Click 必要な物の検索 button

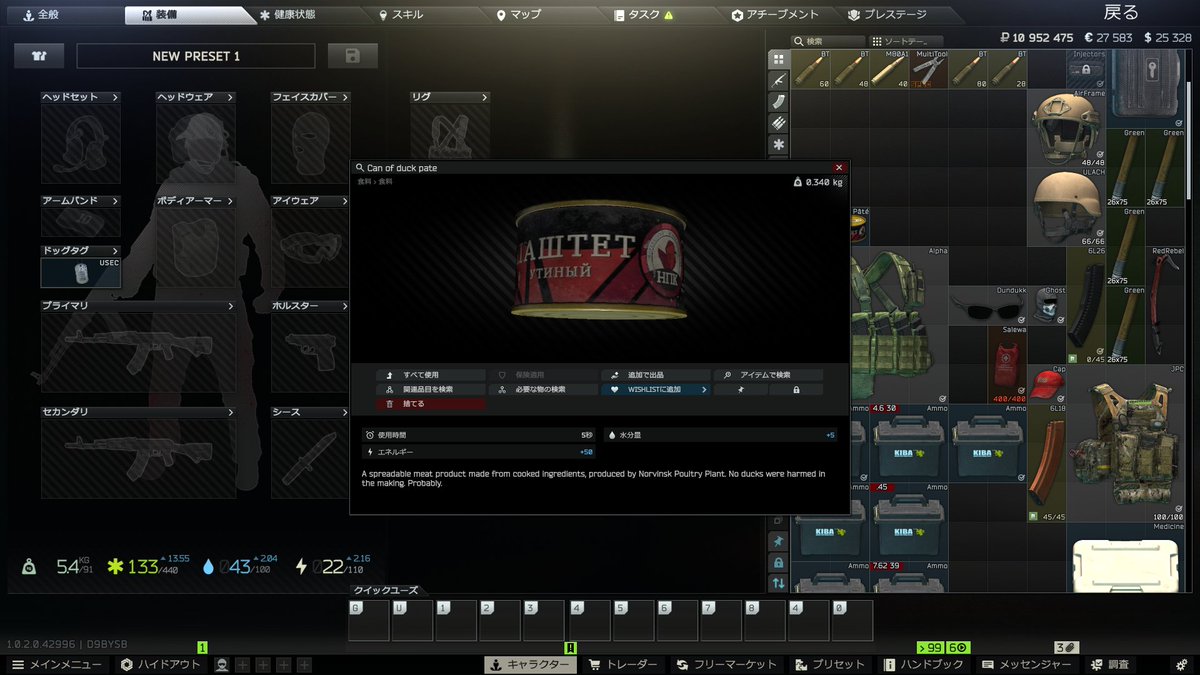543,389
